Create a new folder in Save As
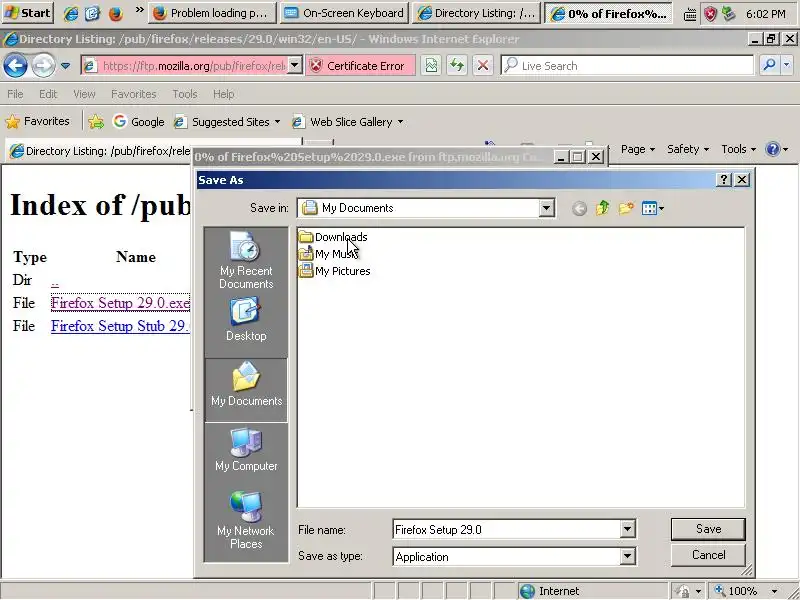 [x=626, y=208]
